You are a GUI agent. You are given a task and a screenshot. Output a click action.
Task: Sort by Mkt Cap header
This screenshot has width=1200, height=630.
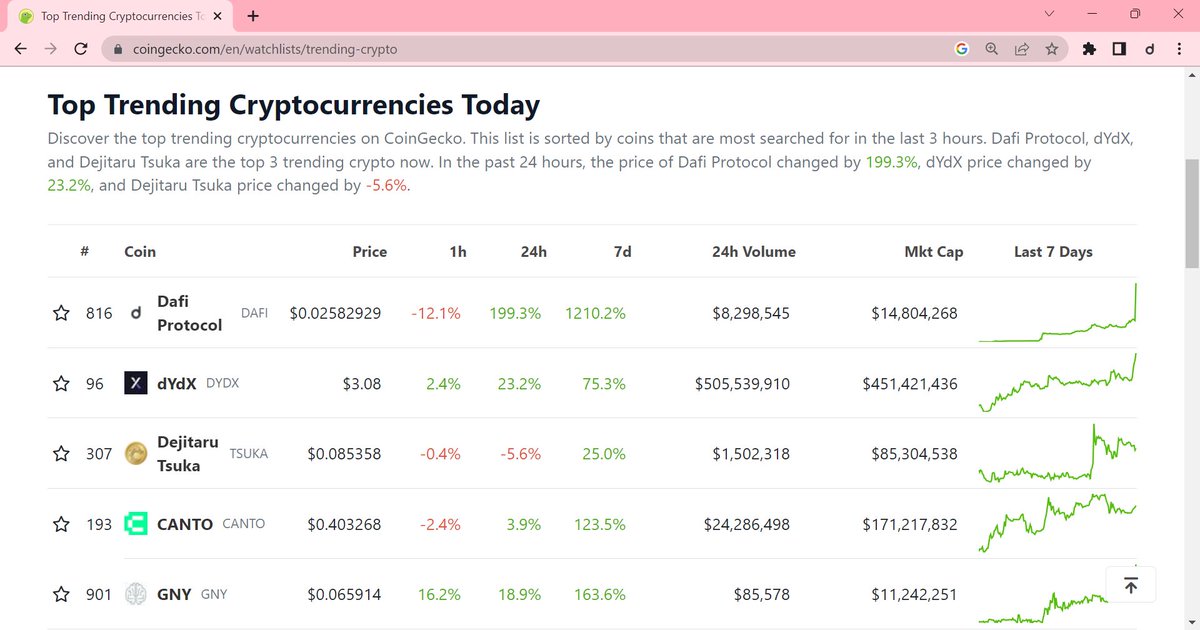934,252
